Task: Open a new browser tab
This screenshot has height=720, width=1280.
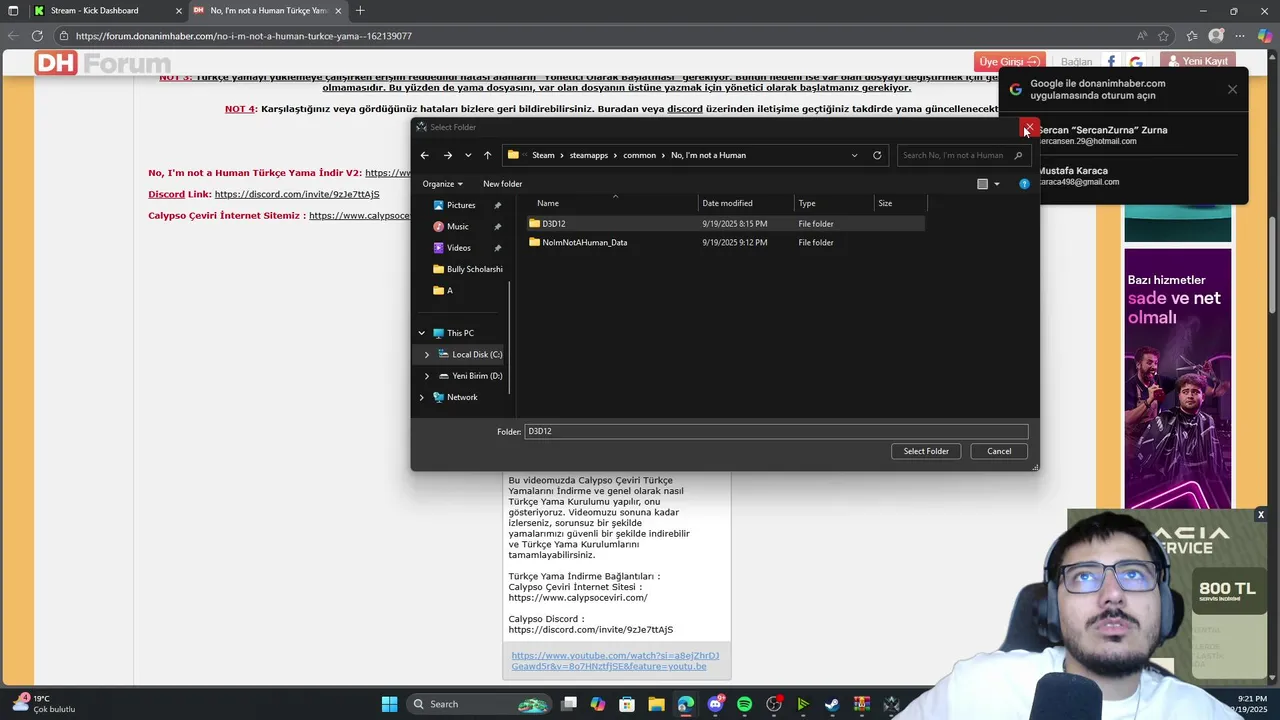Action: click(x=360, y=11)
